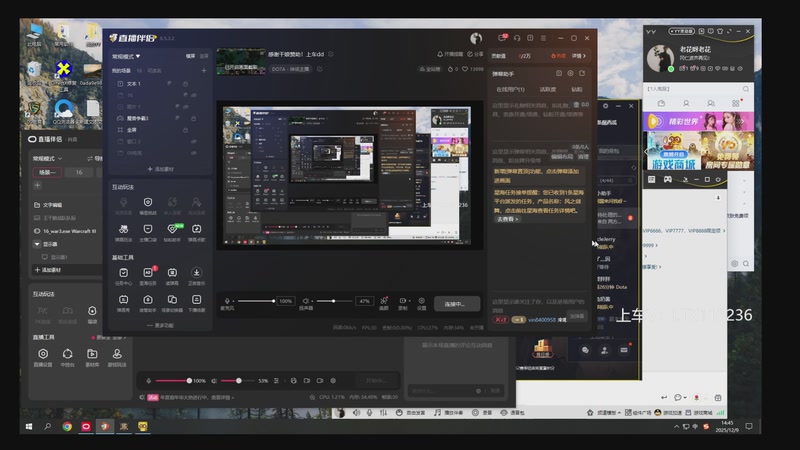Mute the 扬声器 speaker icon in front window
The image size is (800, 450).
(305, 301)
